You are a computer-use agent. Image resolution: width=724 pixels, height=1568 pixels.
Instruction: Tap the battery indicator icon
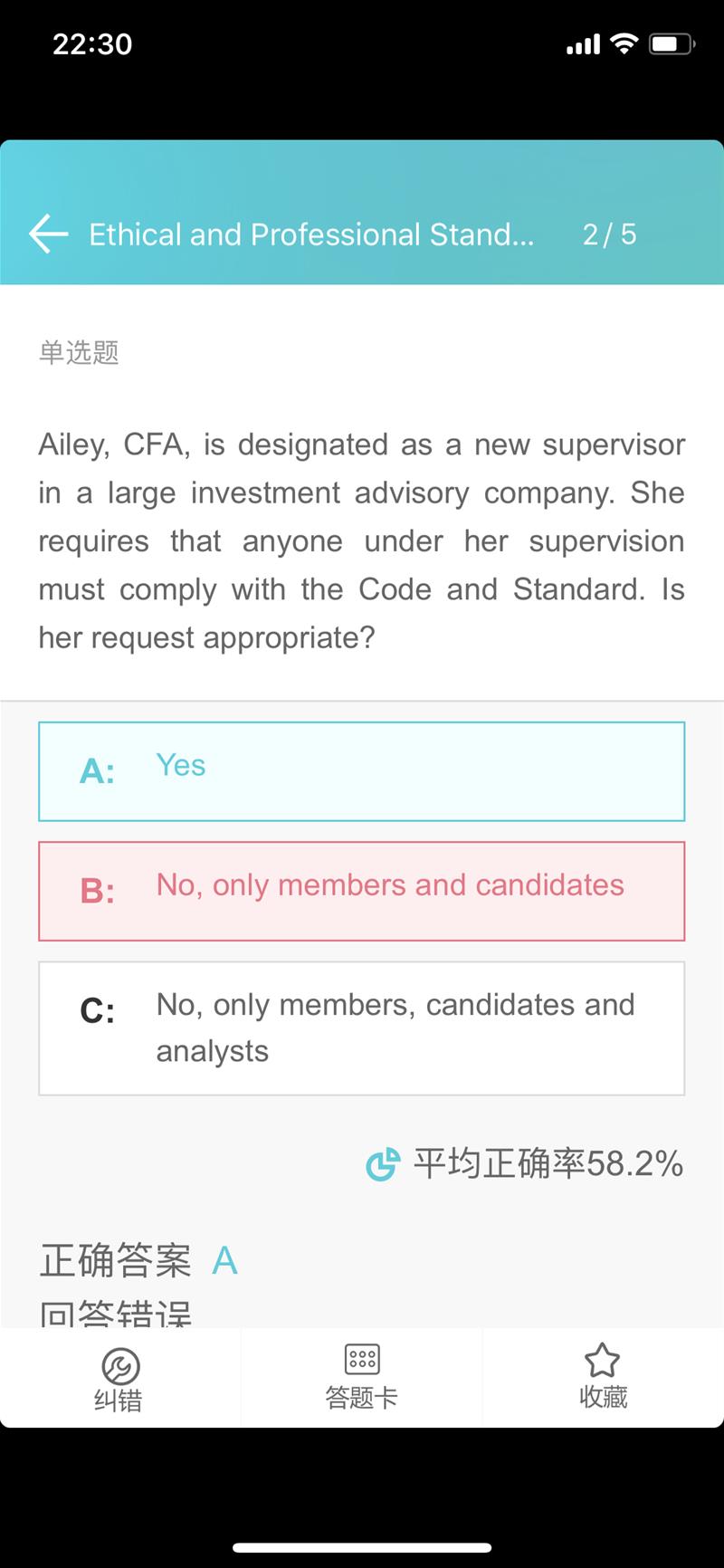672,43
